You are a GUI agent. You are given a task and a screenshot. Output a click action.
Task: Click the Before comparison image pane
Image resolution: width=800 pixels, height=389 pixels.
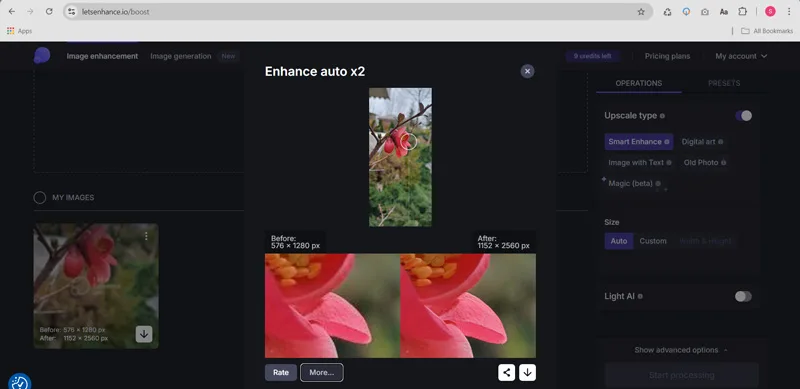tap(332, 306)
